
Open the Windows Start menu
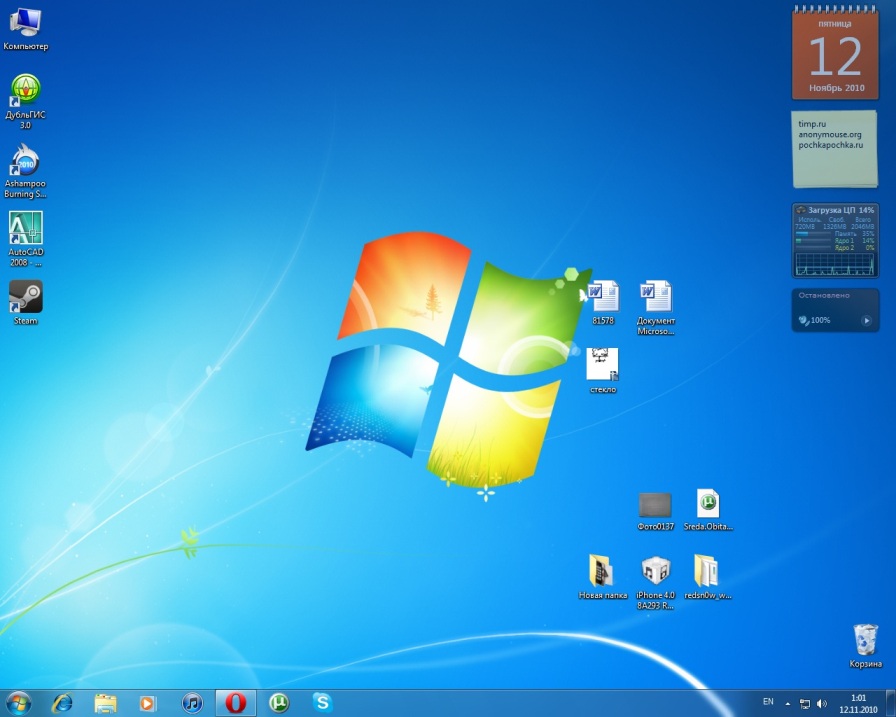click(18, 703)
